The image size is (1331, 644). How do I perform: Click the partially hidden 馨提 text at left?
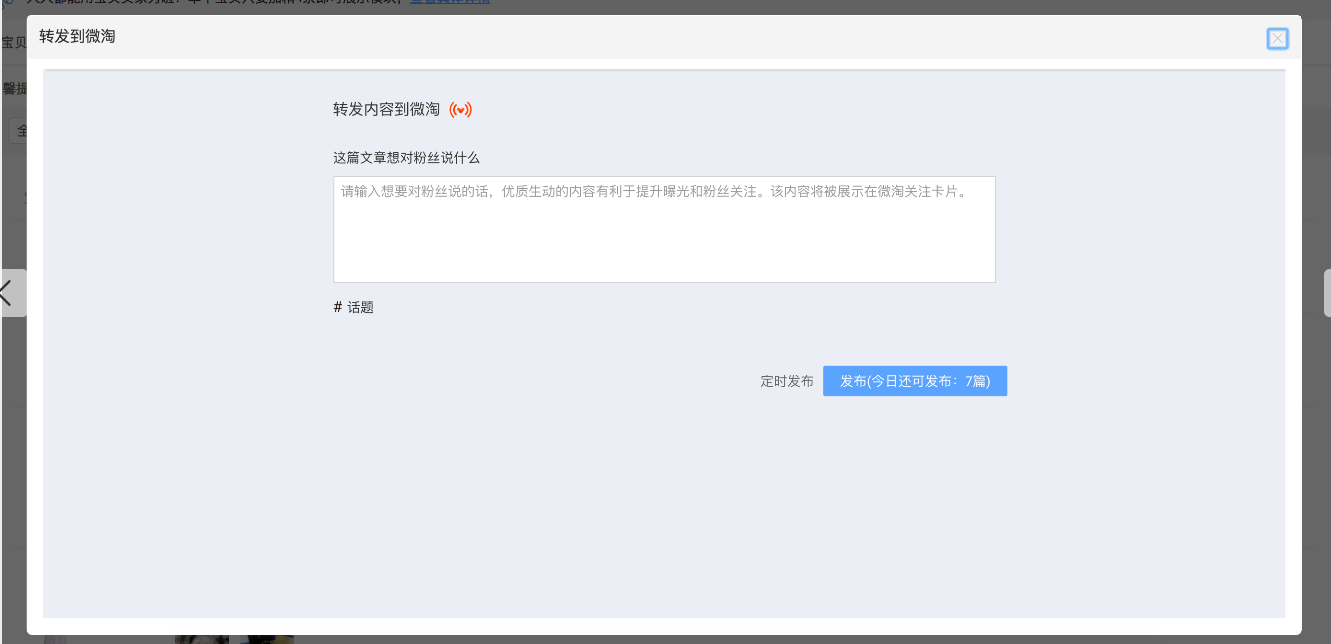[14, 89]
